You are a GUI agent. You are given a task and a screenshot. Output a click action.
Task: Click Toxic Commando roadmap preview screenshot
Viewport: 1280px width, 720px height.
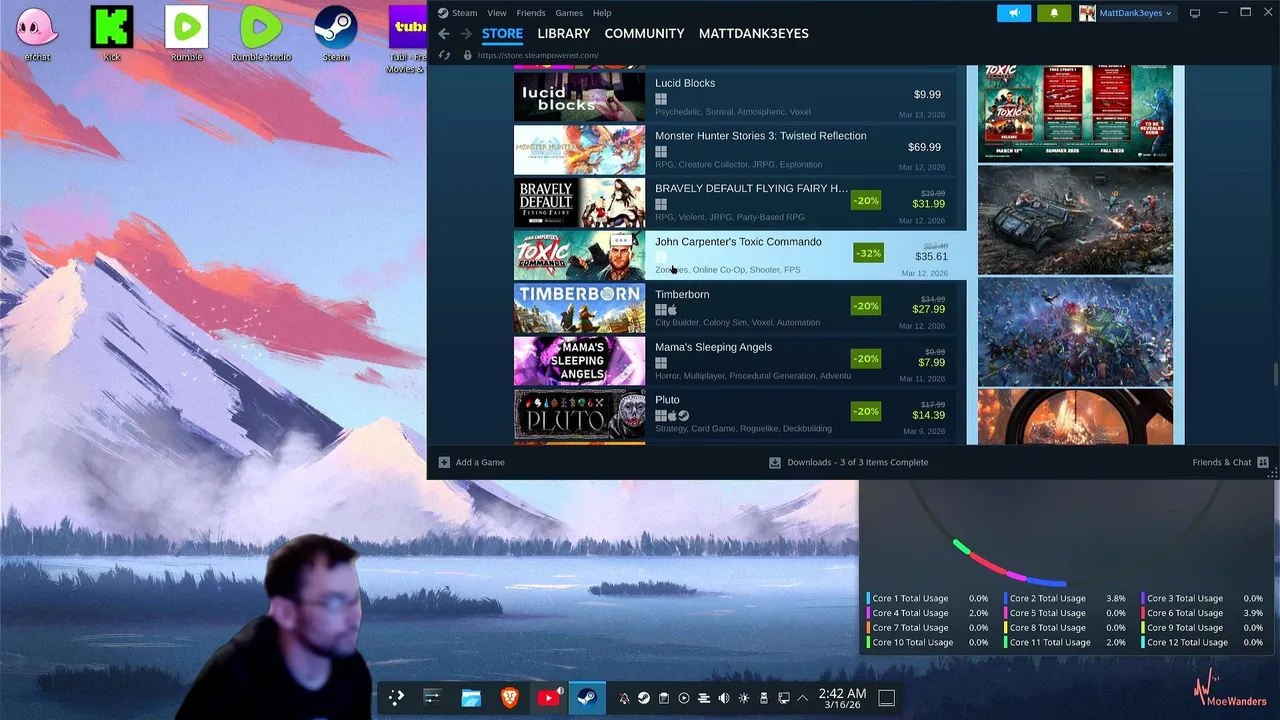tap(1075, 113)
